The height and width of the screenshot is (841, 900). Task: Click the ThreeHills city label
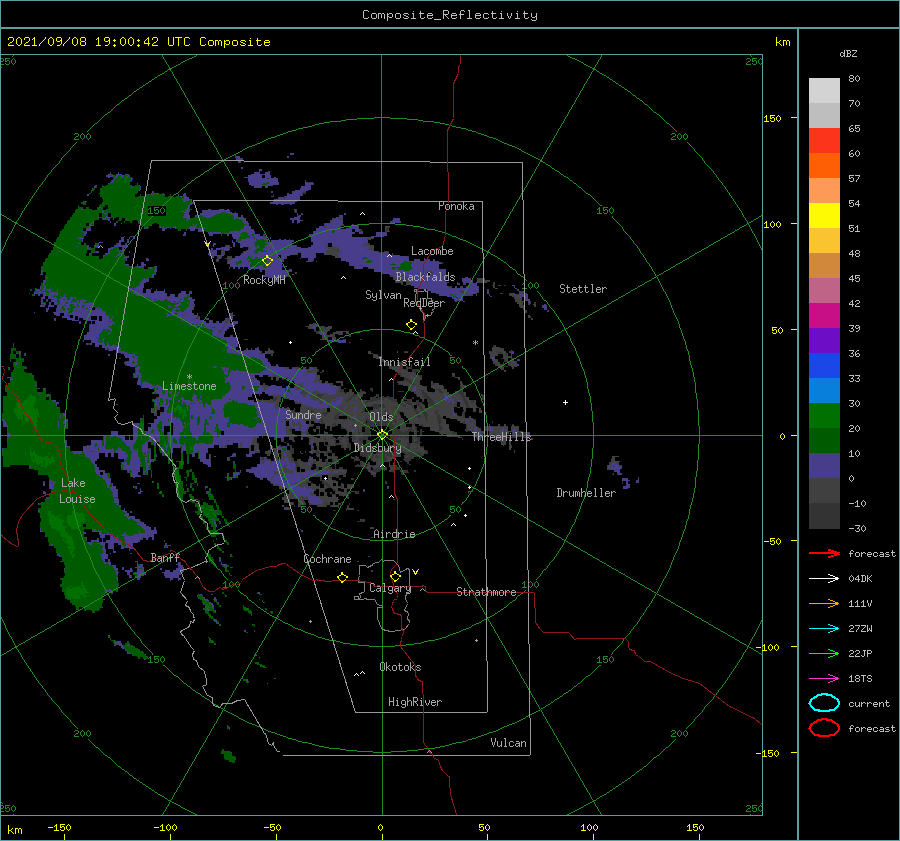click(x=502, y=437)
